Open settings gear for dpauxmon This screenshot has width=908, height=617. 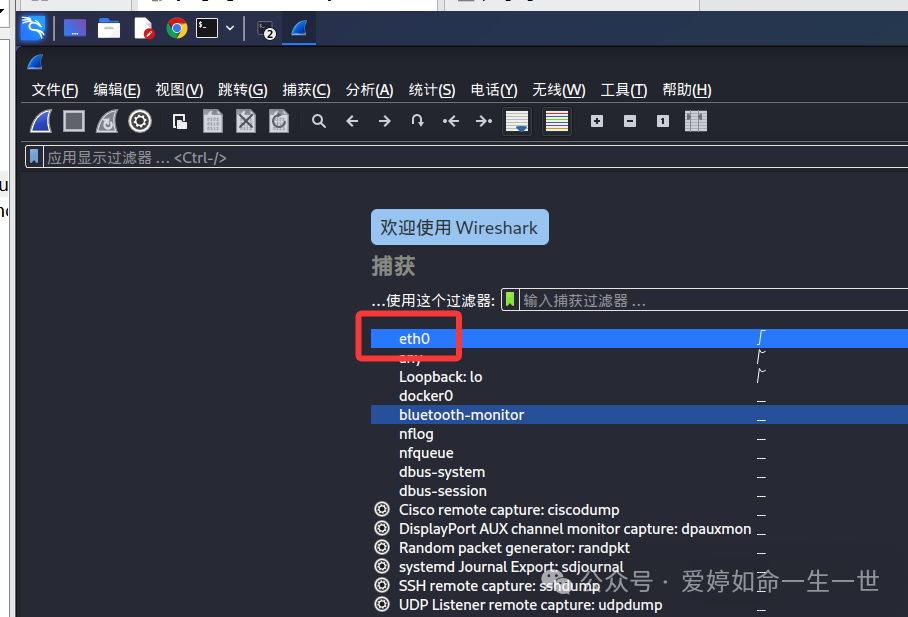382,528
